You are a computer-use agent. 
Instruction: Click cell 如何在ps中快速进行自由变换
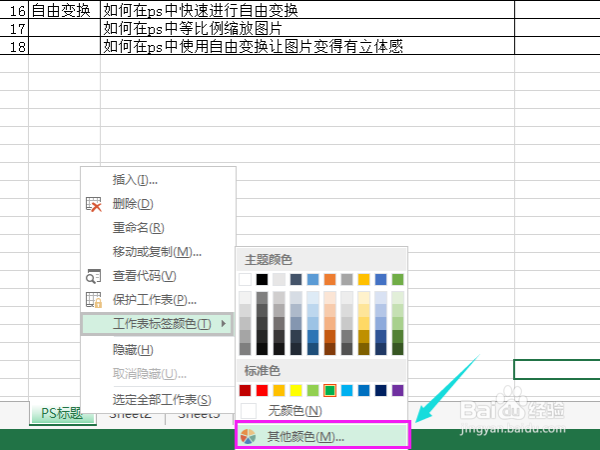307,10
